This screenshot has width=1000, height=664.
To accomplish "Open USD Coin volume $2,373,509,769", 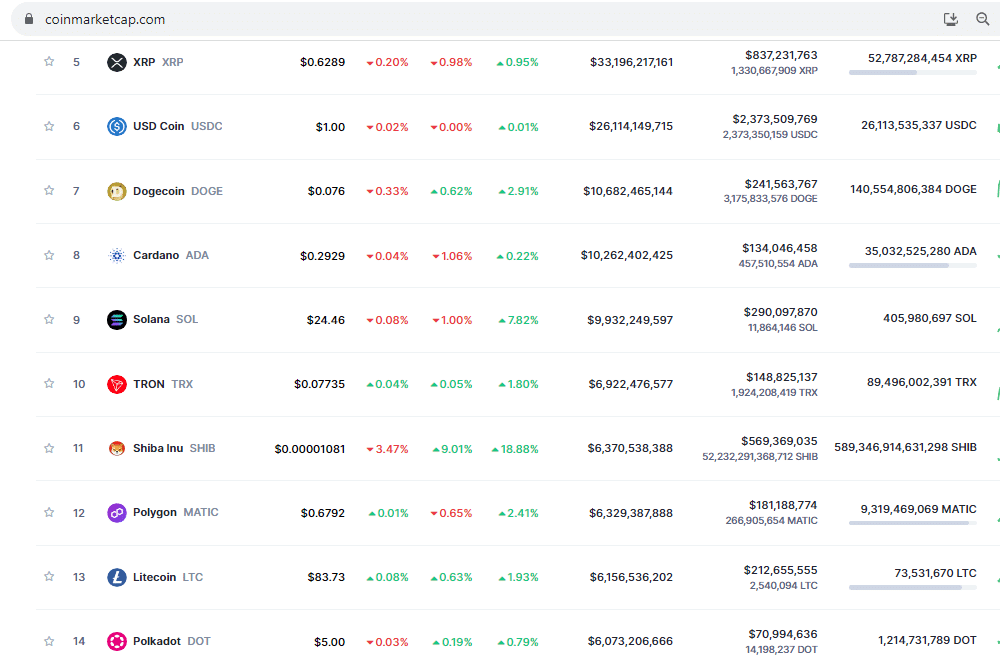I will [x=775, y=119].
